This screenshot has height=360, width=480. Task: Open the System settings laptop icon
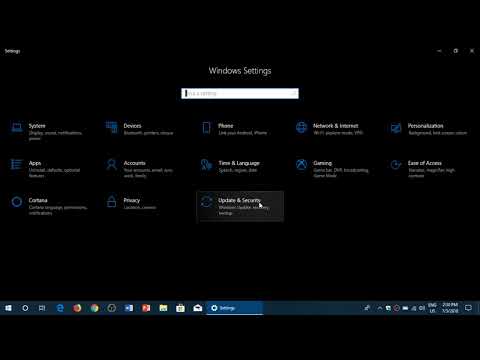click(17, 127)
